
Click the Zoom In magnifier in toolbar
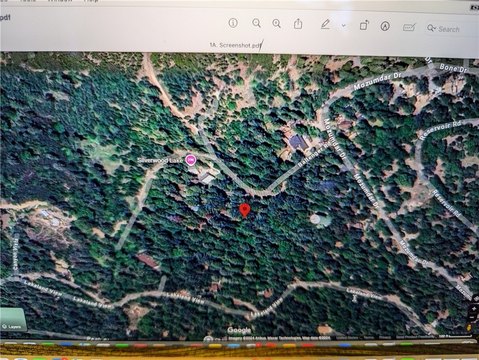point(276,23)
